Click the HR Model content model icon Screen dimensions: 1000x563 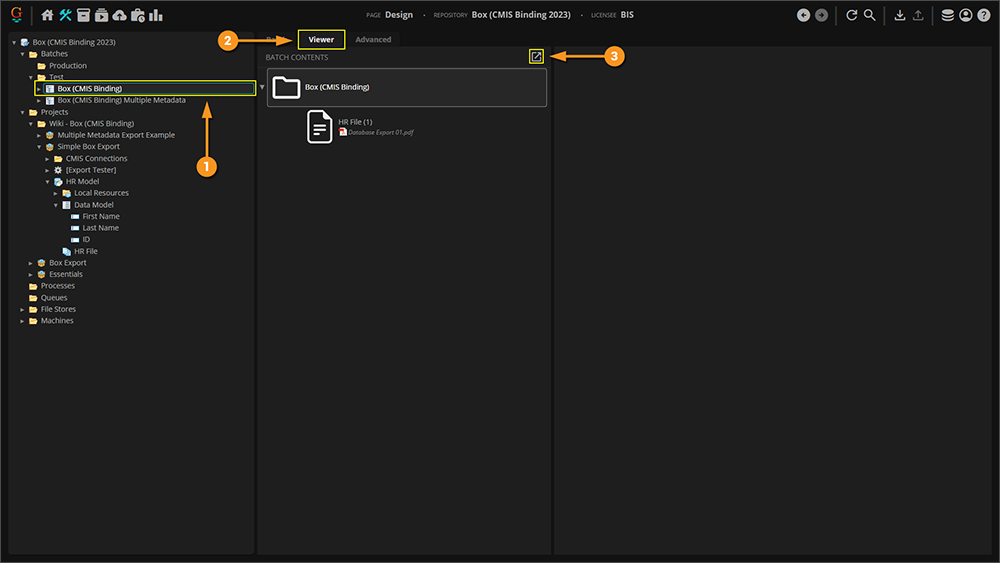point(58,182)
